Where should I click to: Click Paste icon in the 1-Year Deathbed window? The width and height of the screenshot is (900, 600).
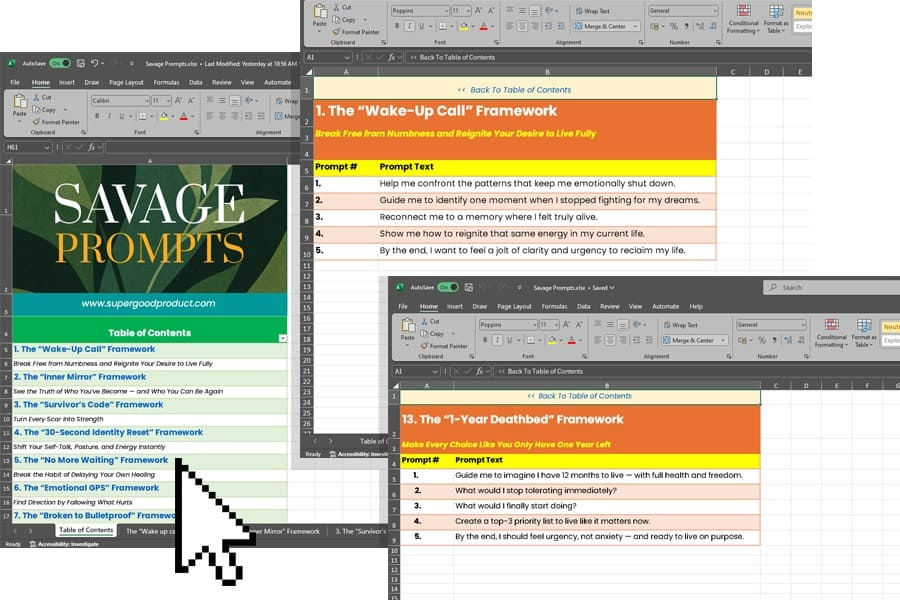tap(408, 328)
